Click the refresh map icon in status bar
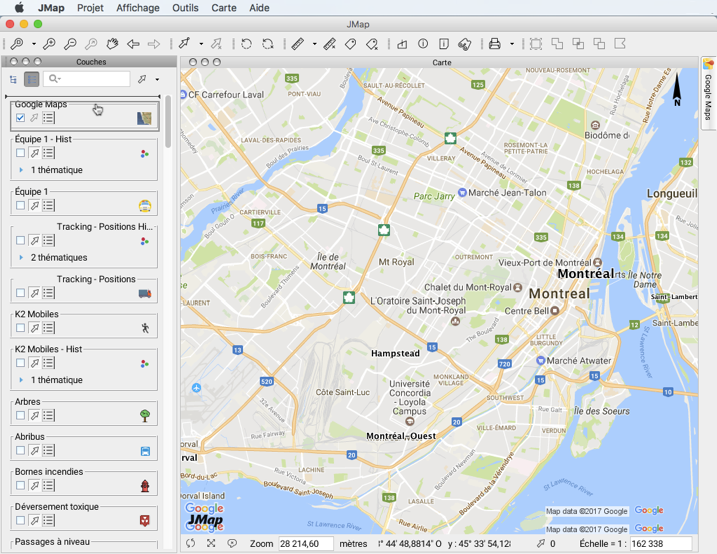 (x=190, y=543)
